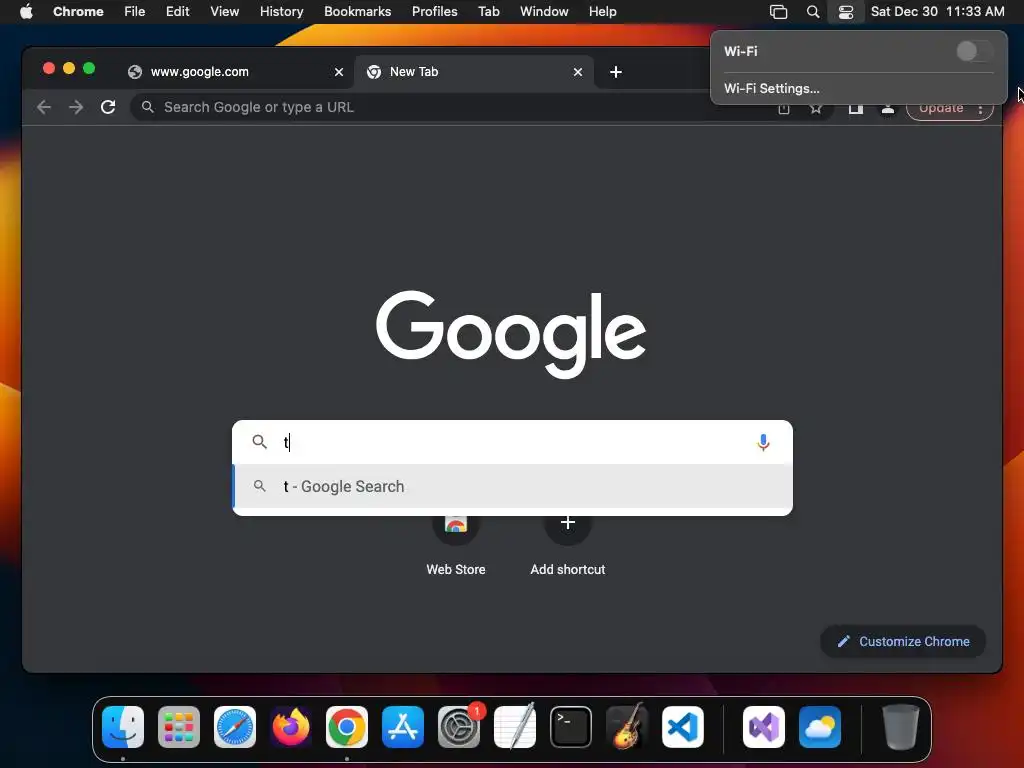
Task: Start voice search with microphone icon
Action: pos(763,442)
